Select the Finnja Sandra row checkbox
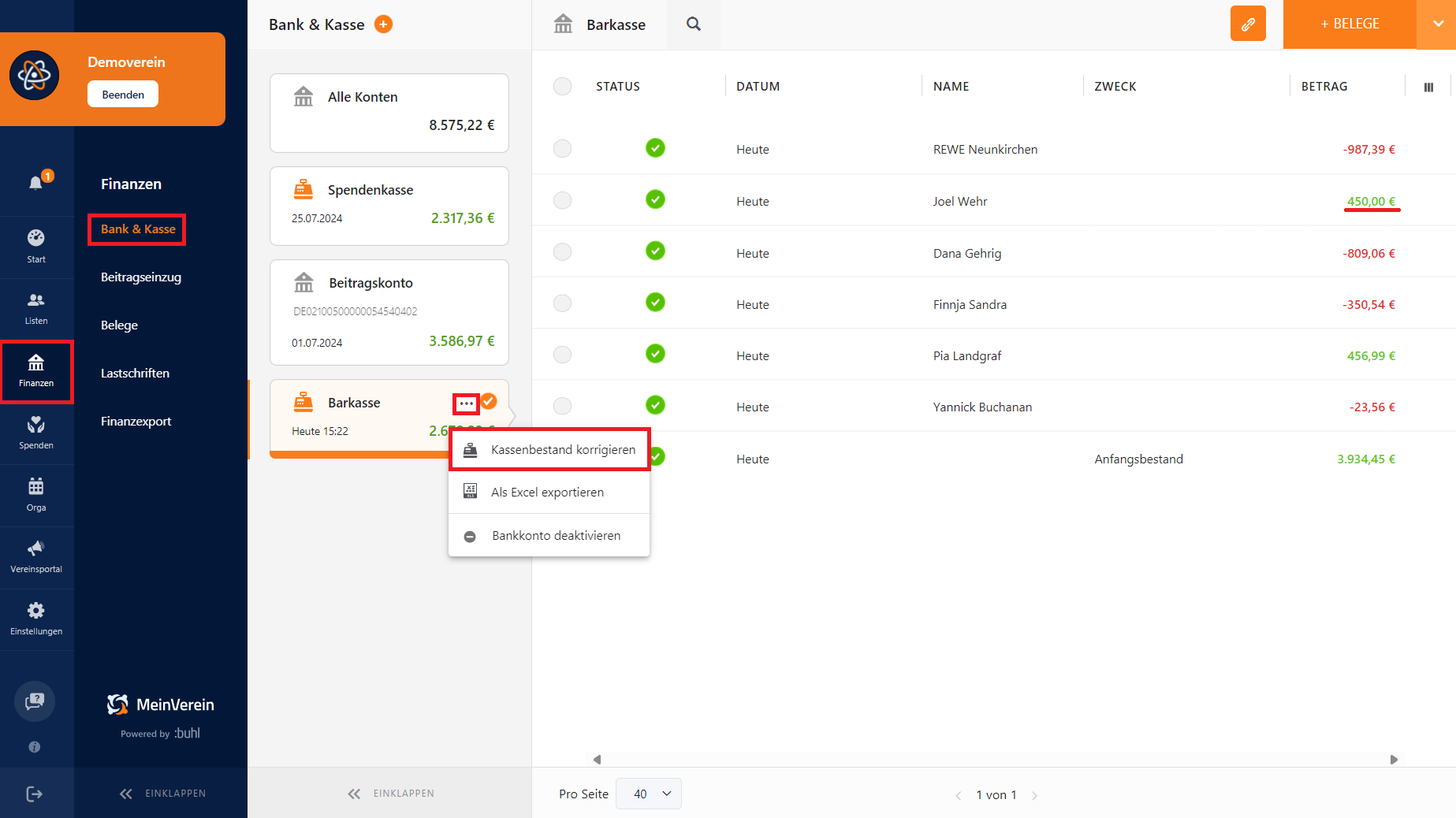 click(562, 303)
